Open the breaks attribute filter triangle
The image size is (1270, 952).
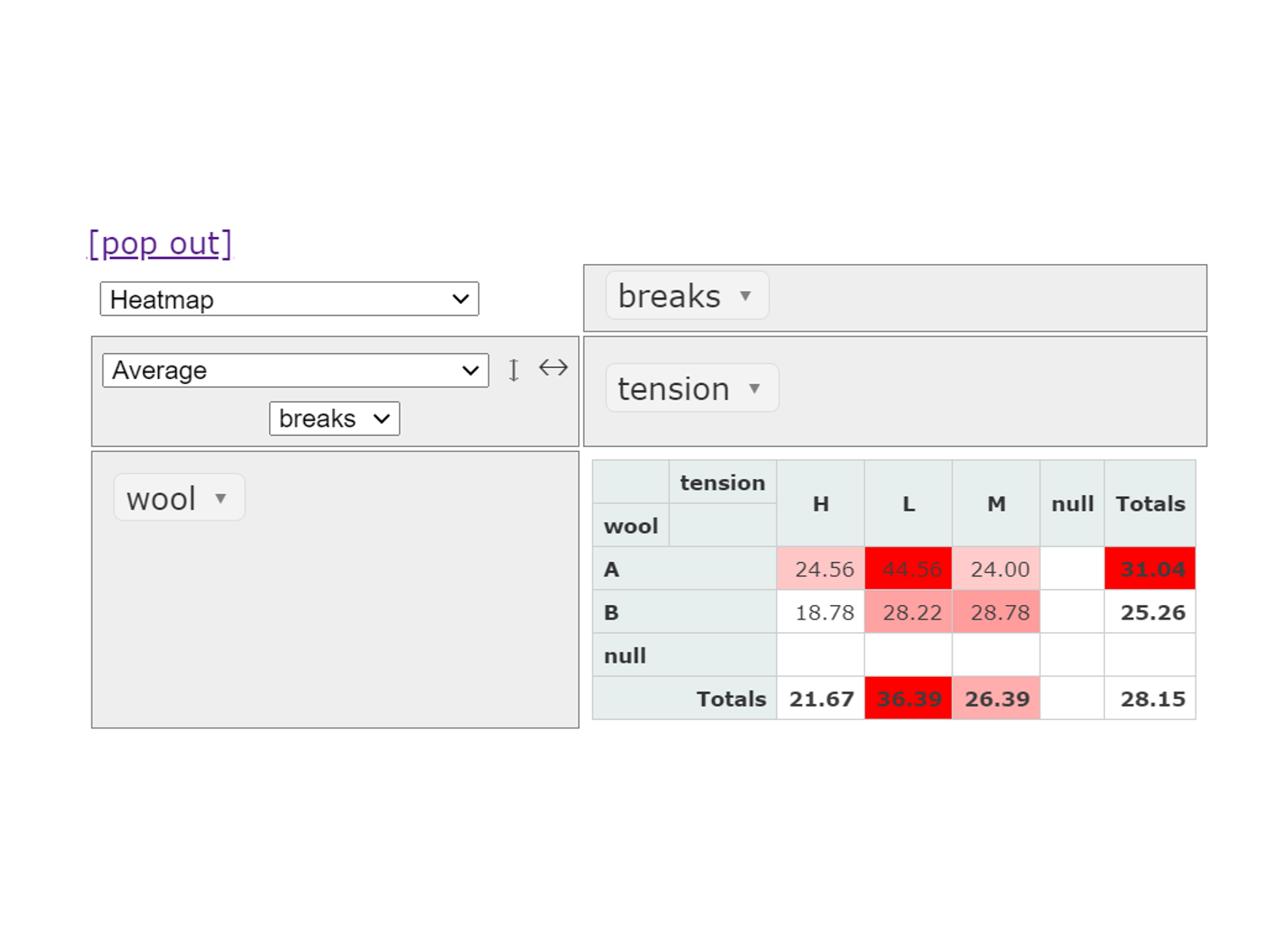(x=745, y=296)
